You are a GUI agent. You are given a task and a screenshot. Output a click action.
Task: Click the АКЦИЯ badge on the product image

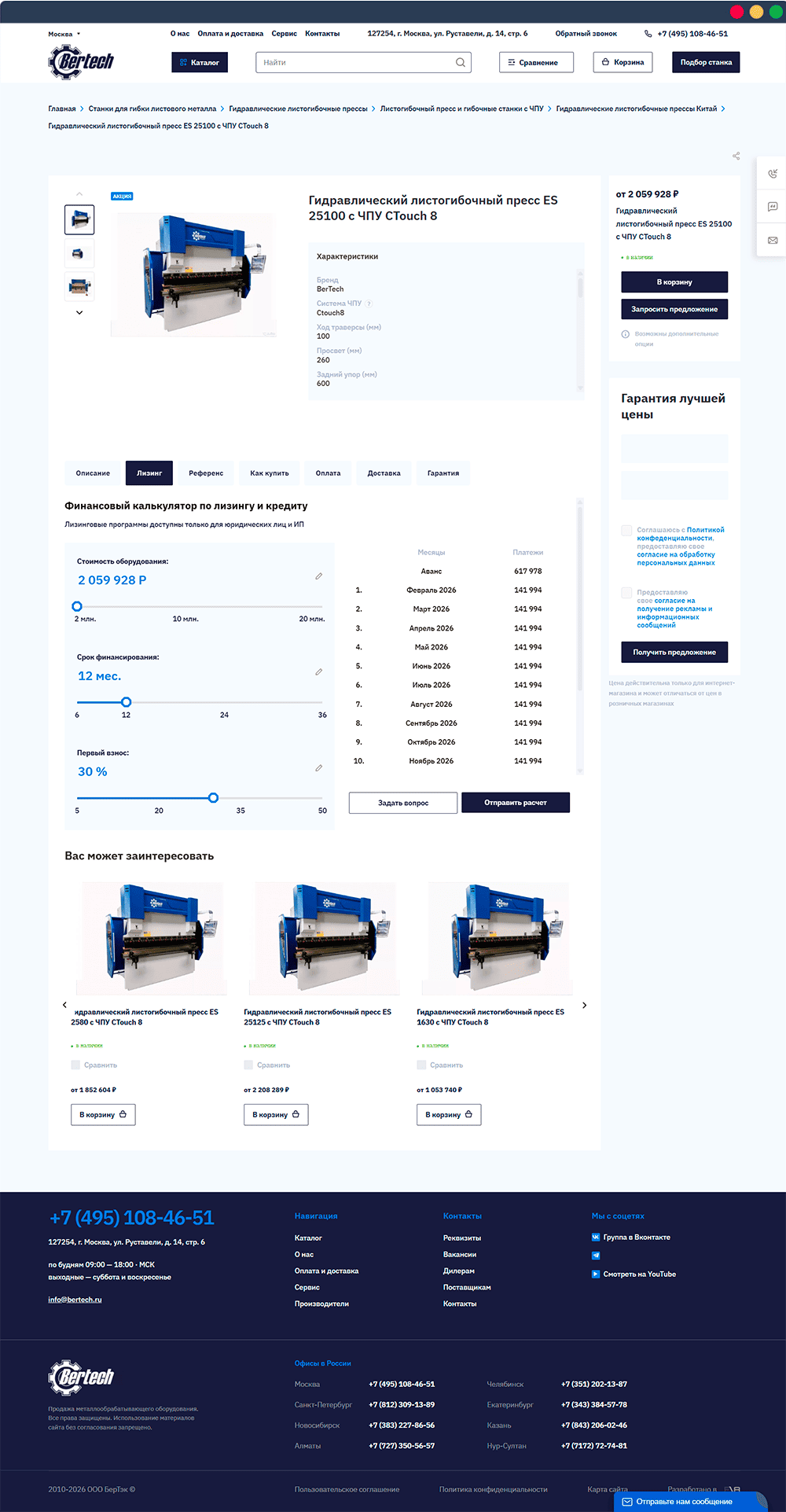pyautogui.click(x=122, y=196)
